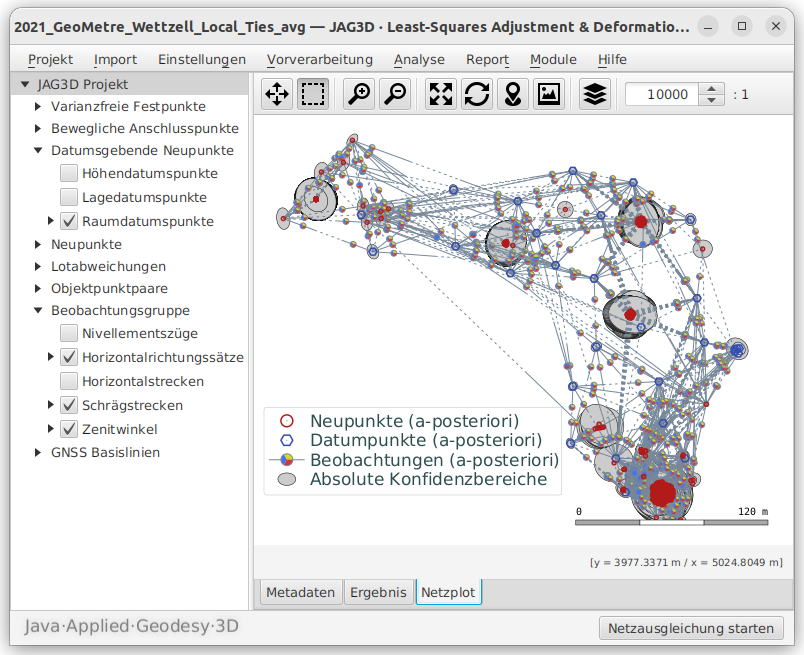
Task: Enable the Höhendatumspunkte checkbox
Action: (68, 173)
